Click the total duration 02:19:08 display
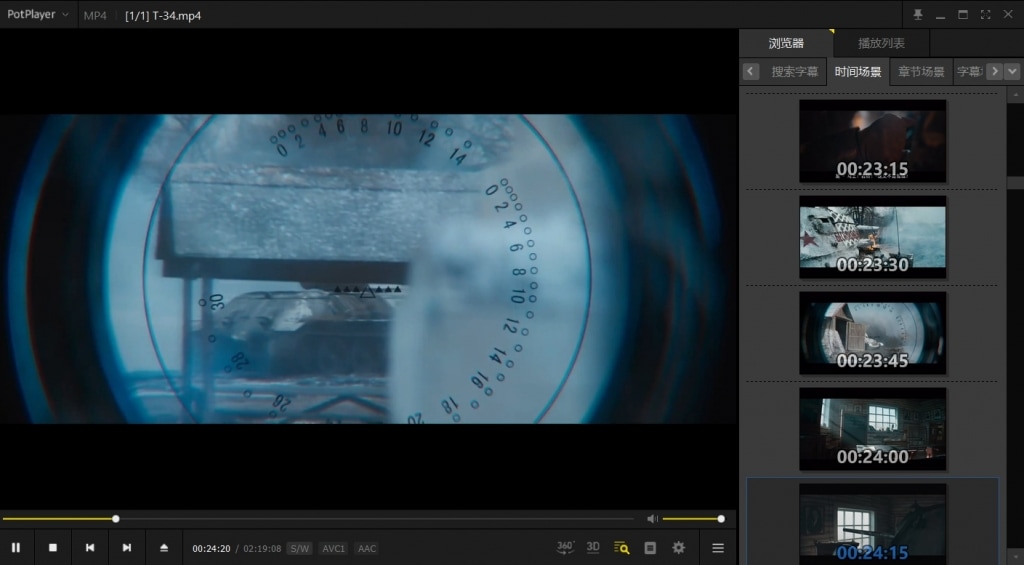 coord(262,549)
